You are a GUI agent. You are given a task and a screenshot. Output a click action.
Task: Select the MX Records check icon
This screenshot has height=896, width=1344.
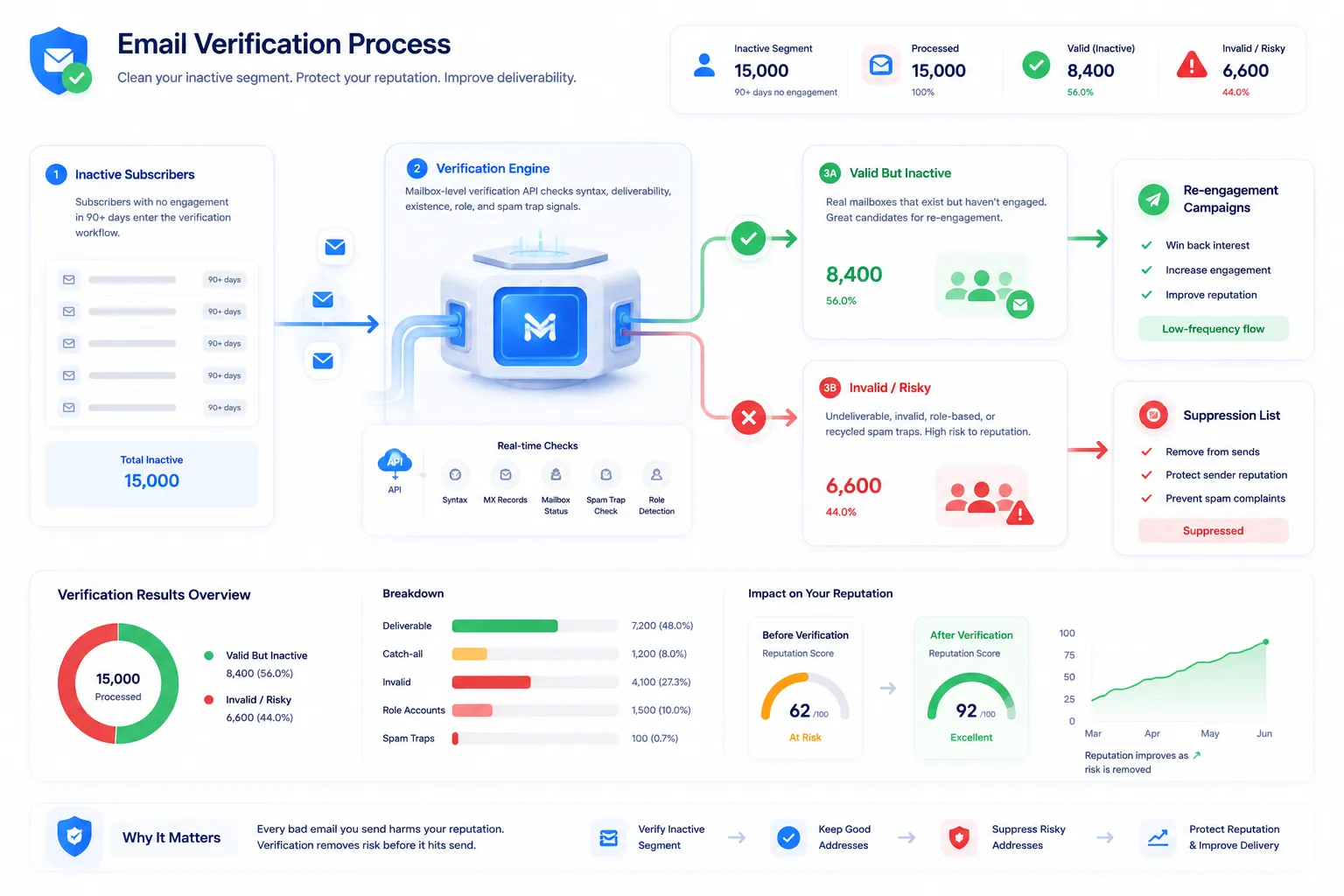[506, 475]
